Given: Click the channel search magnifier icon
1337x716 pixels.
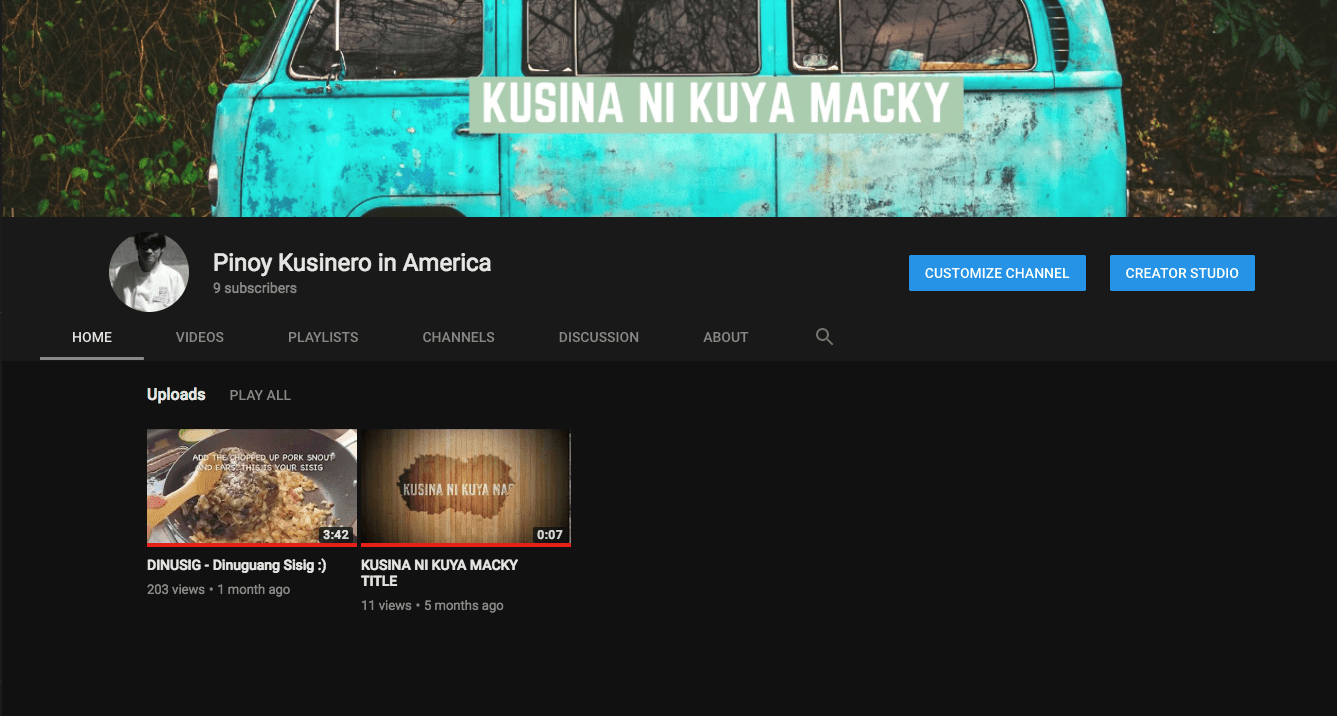Looking at the screenshot, I should (824, 337).
